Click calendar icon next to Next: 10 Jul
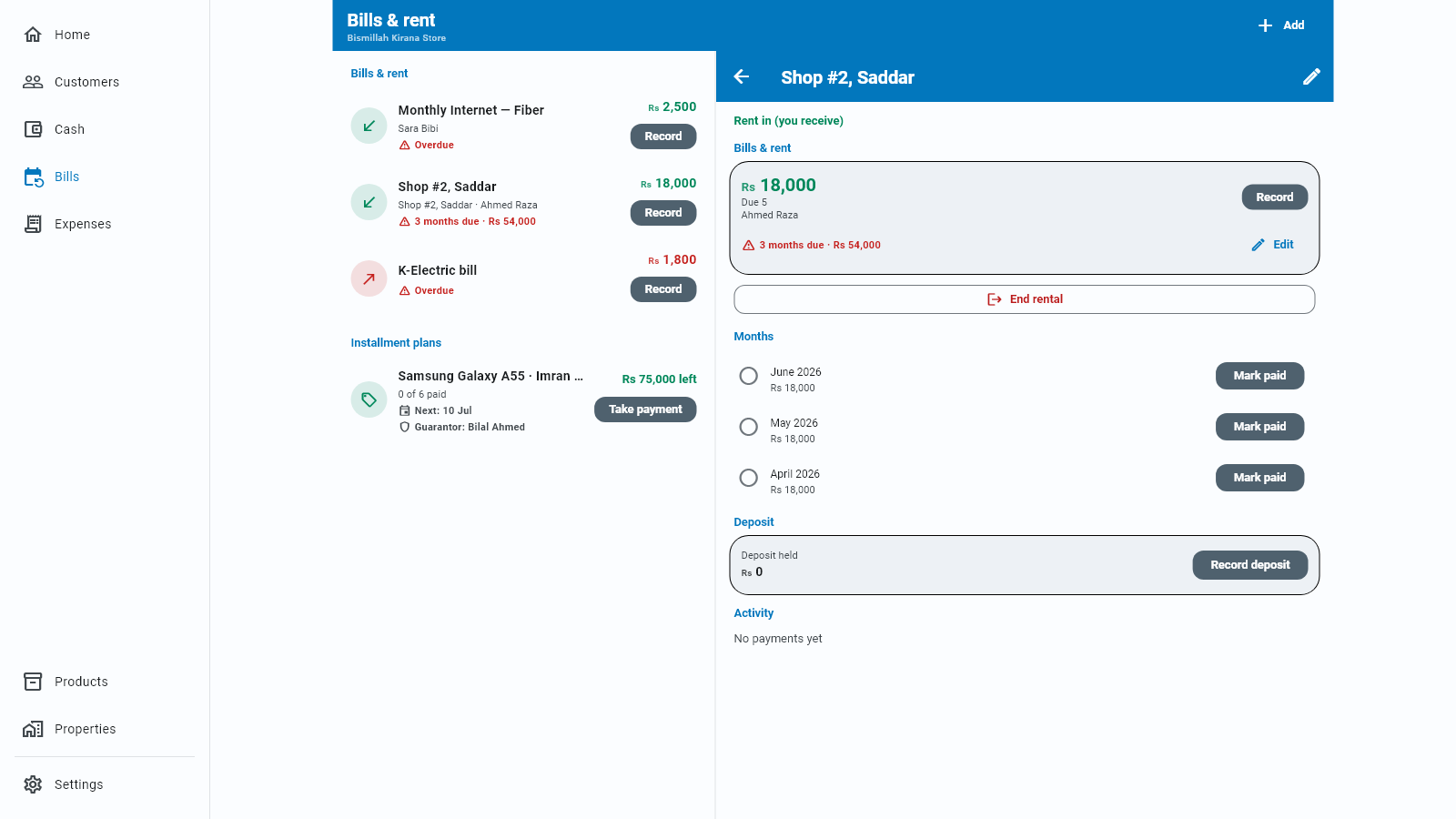The image size is (1456, 819). click(x=405, y=410)
